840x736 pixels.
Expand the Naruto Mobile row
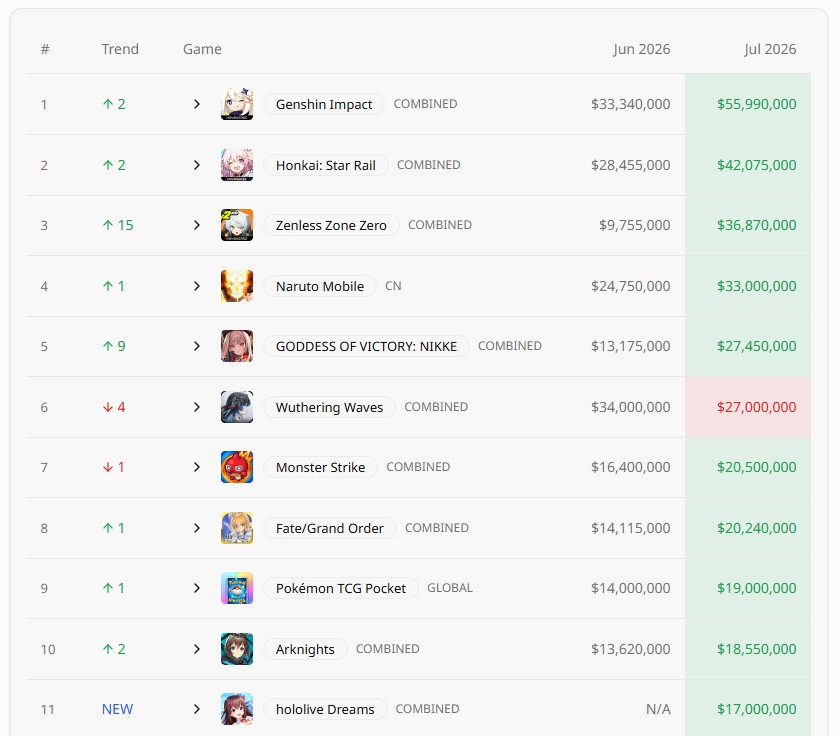click(197, 286)
